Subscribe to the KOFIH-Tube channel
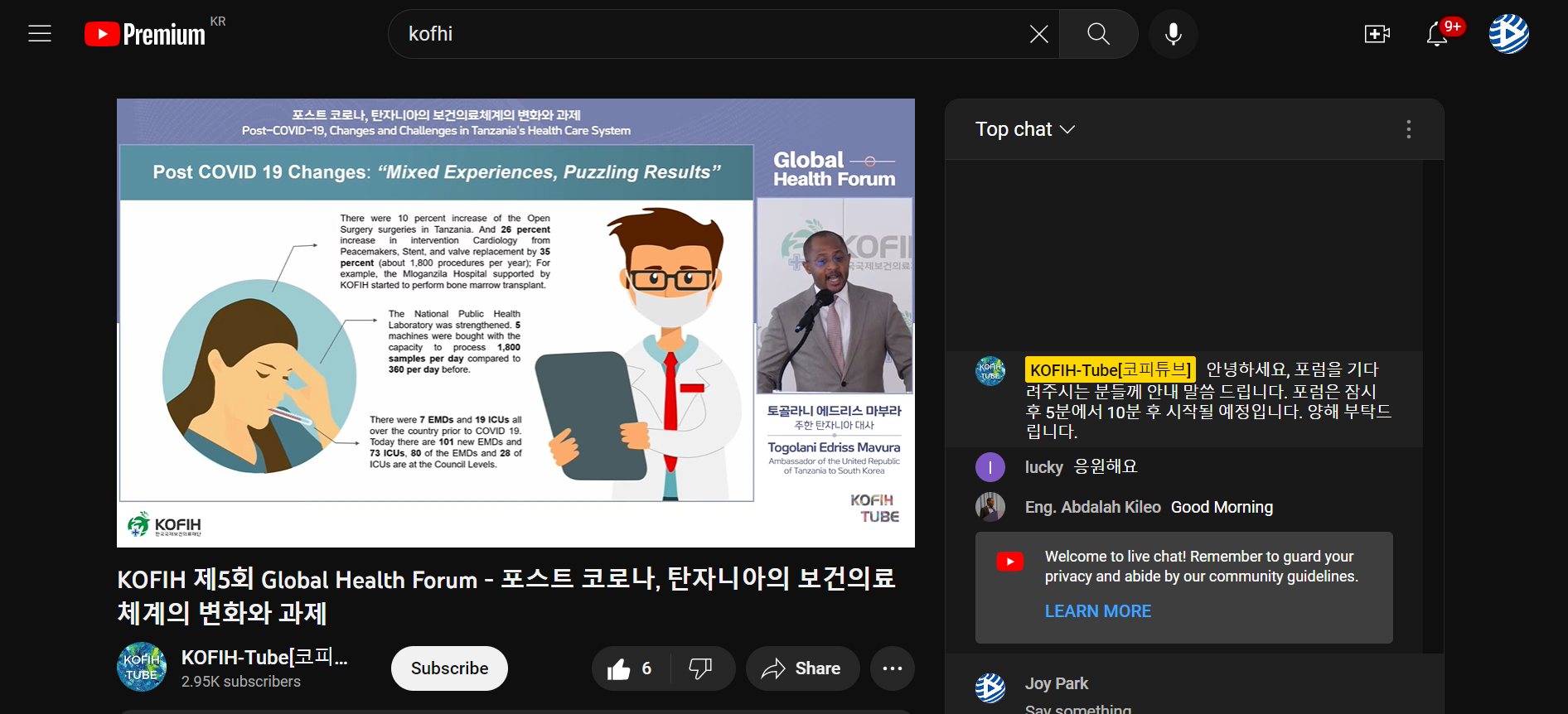Screen dimensions: 1568x714 (449, 668)
